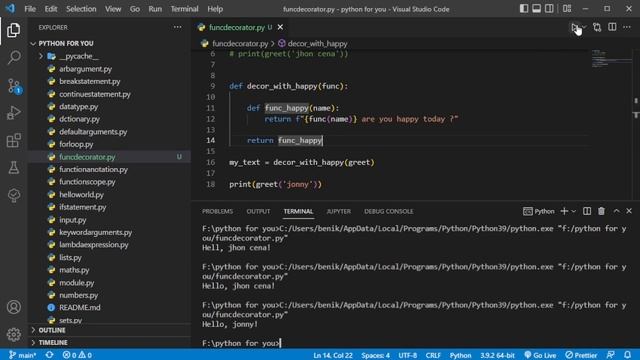This screenshot has width=640, height=360.
Task: Open the Extensions view
Action: click(13, 140)
